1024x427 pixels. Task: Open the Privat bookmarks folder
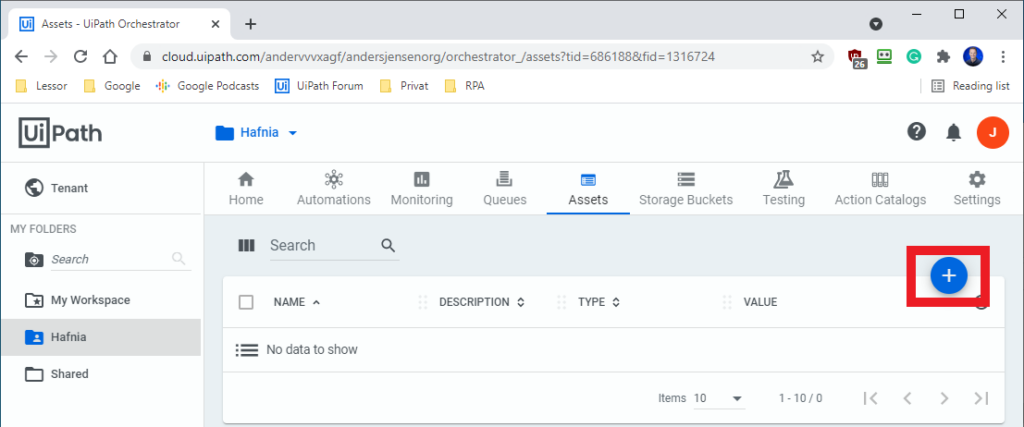404,86
